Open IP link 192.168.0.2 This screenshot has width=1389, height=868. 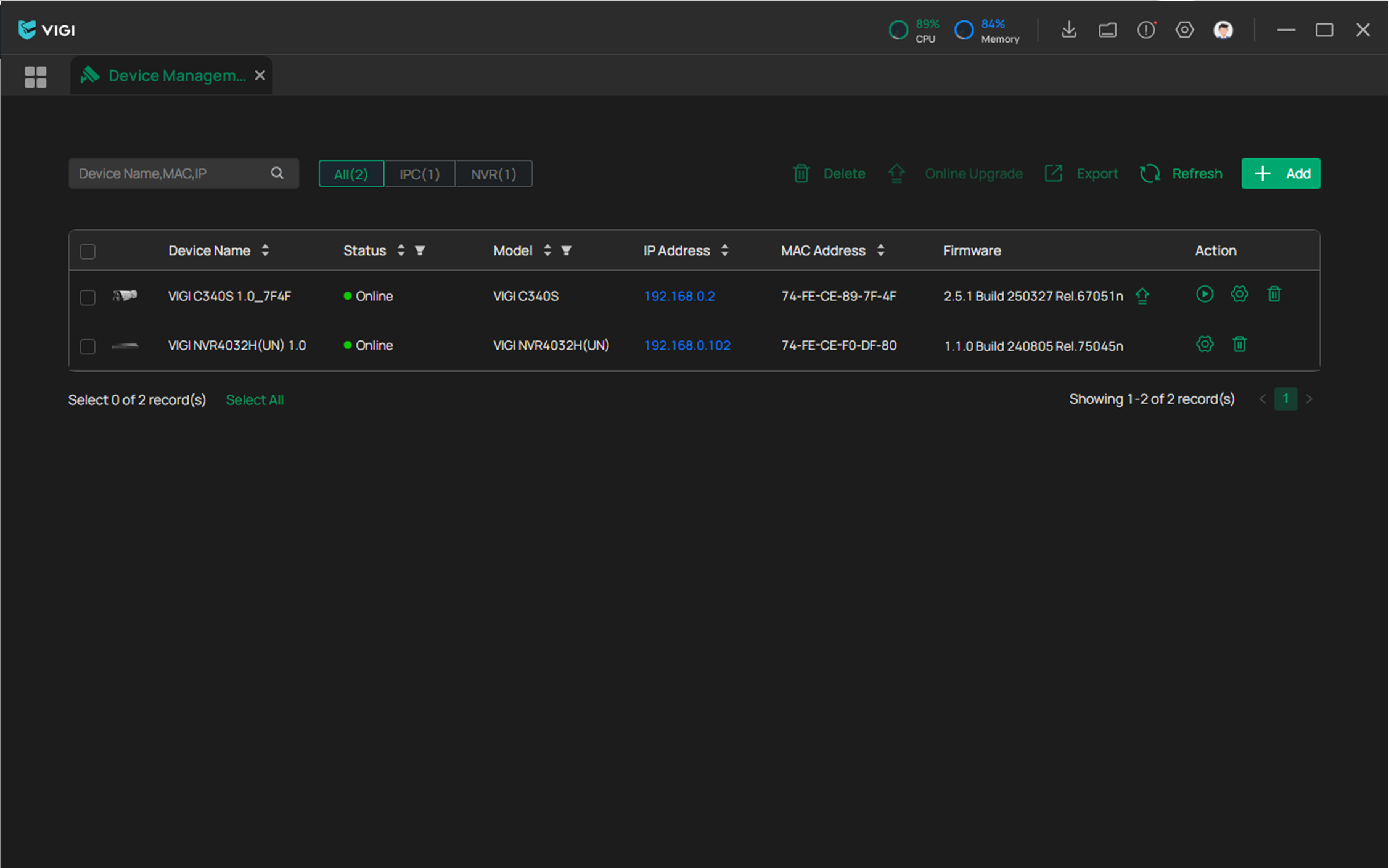(679, 296)
